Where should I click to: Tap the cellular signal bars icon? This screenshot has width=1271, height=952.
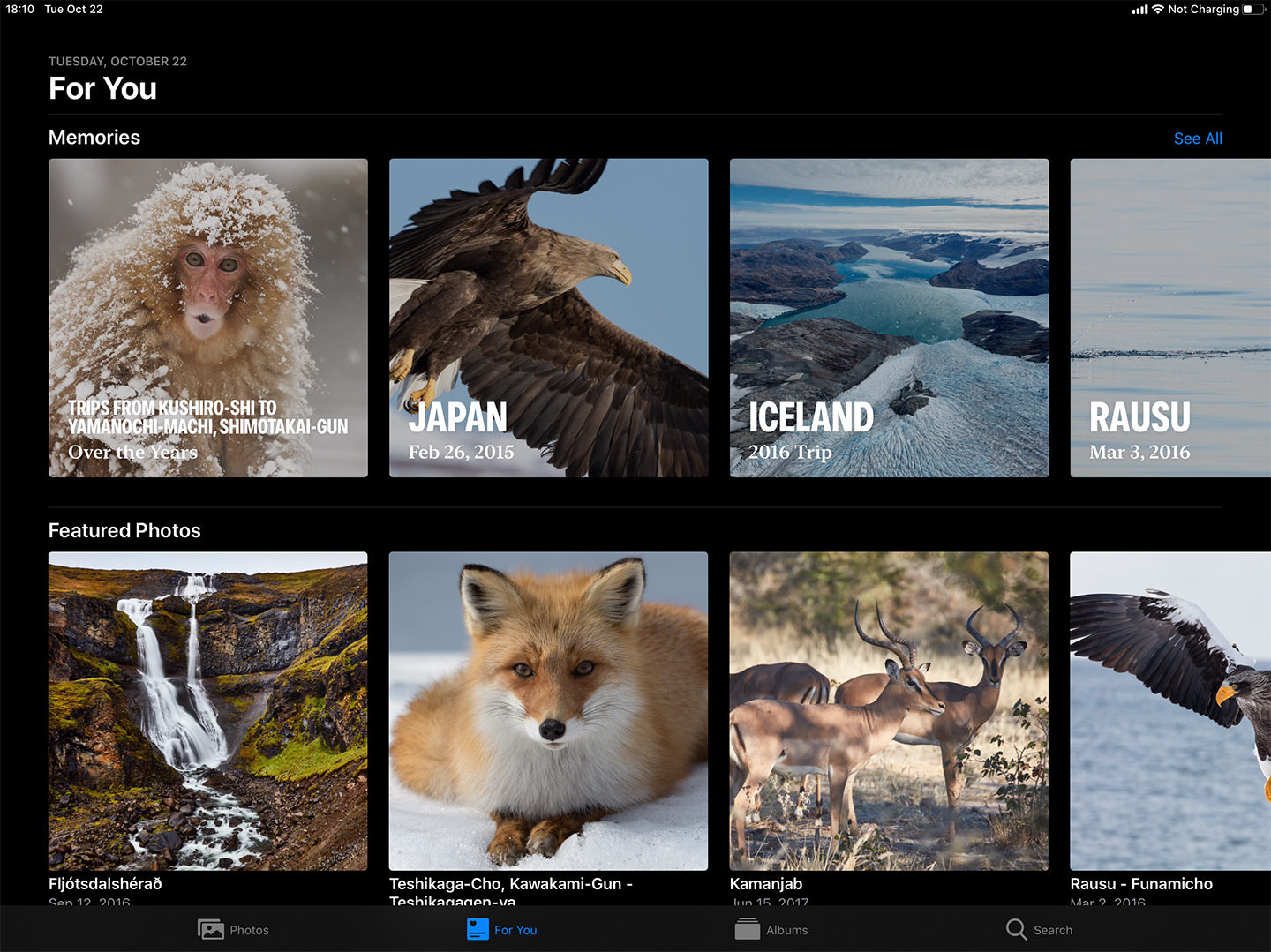(1139, 10)
